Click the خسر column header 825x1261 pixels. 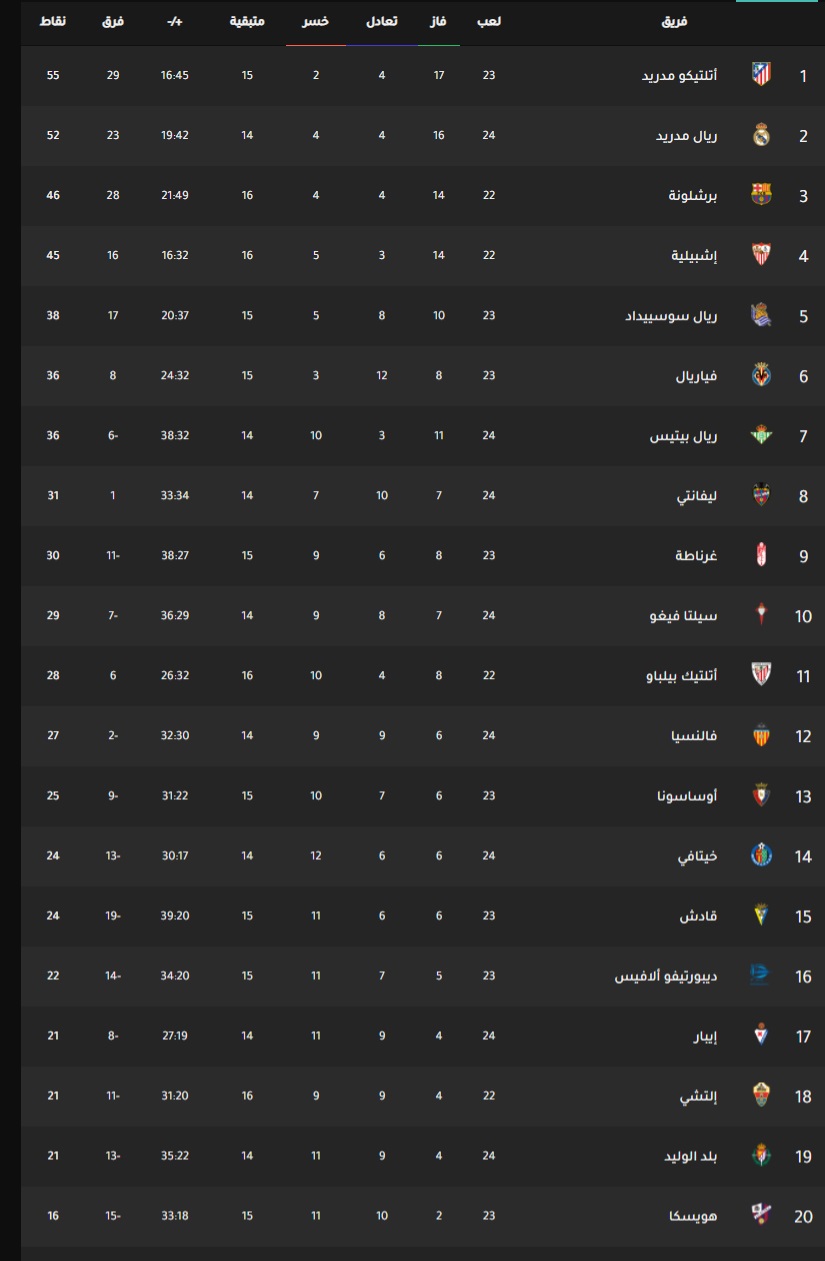[x=316, y=21]
